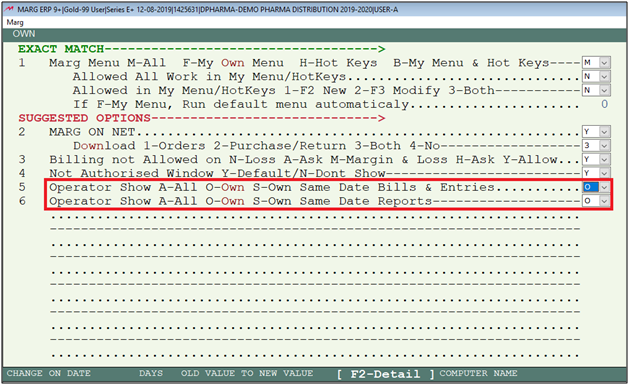Click the Run default menu automatically value 0
The height and width of the screenshot is (385, 630).
[x=604, y=104]
